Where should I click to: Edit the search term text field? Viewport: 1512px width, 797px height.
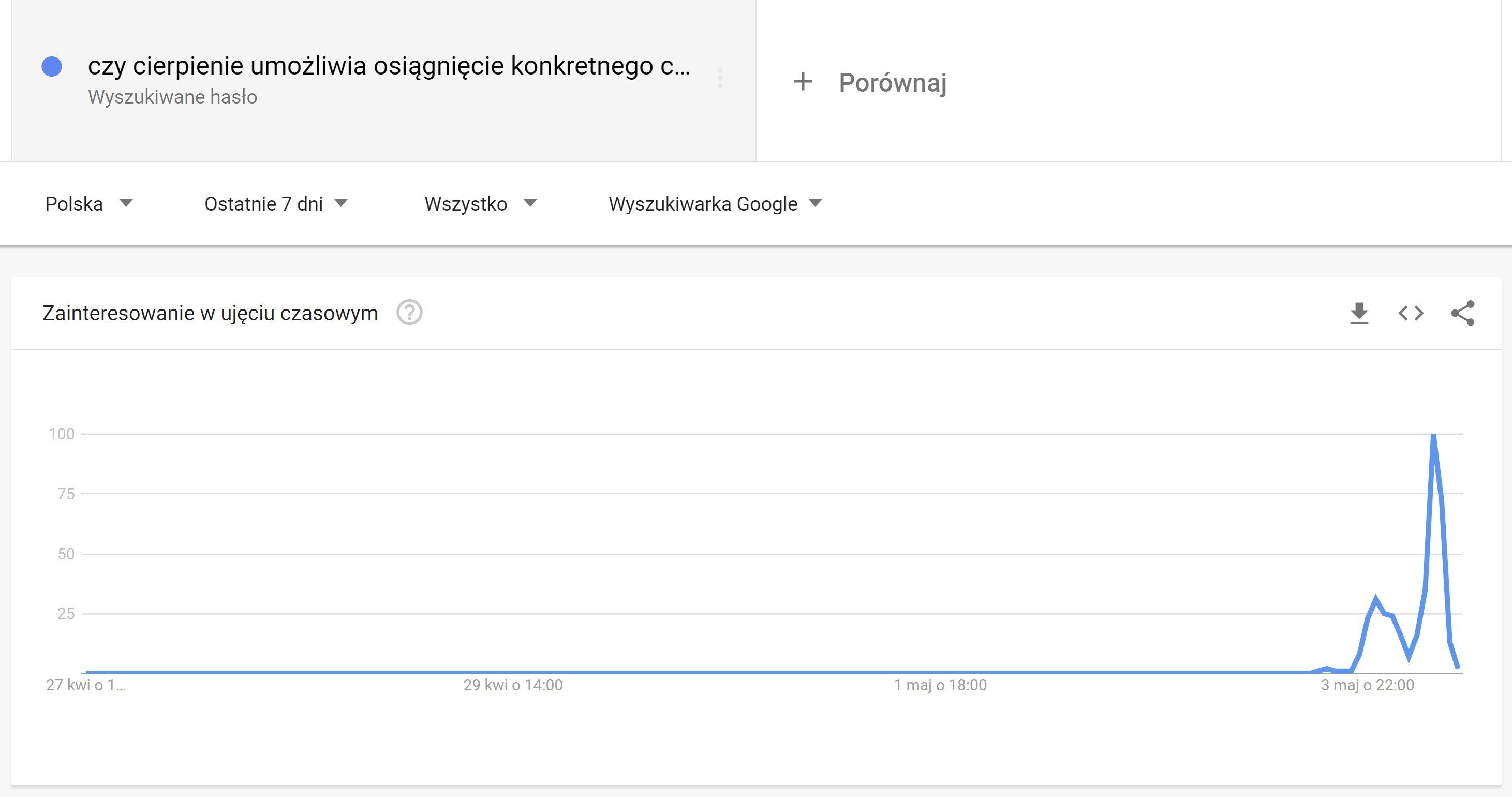(x=389, y=66)
